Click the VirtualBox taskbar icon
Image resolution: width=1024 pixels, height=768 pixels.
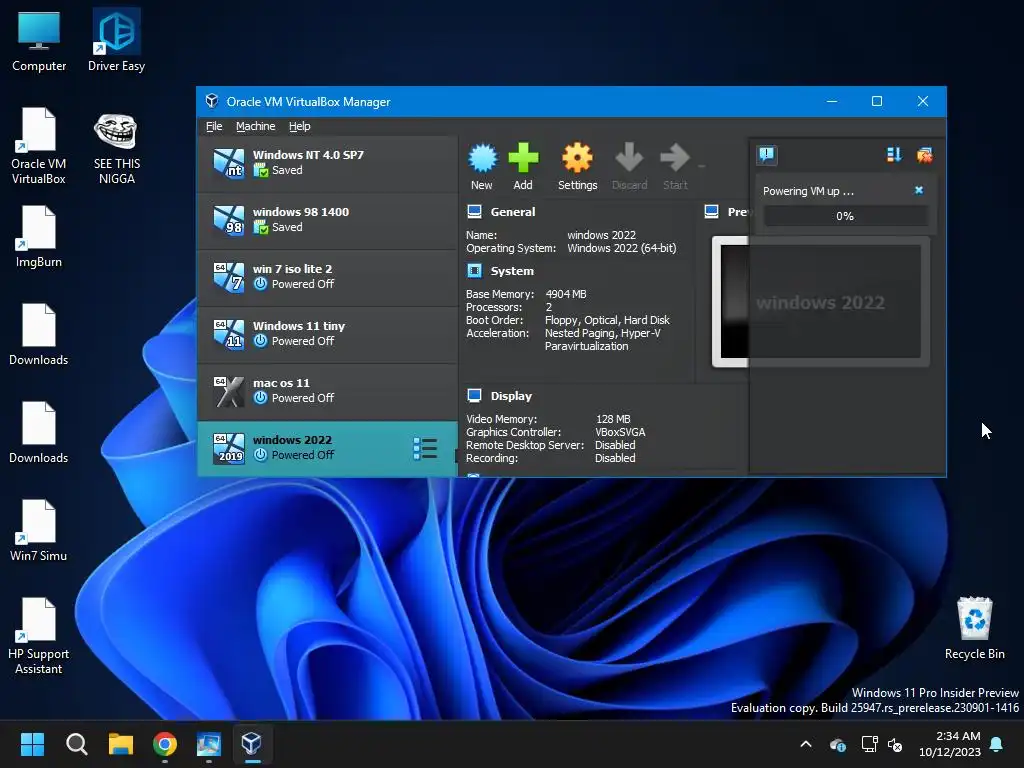pyautogui.click(x=252, y=744)
